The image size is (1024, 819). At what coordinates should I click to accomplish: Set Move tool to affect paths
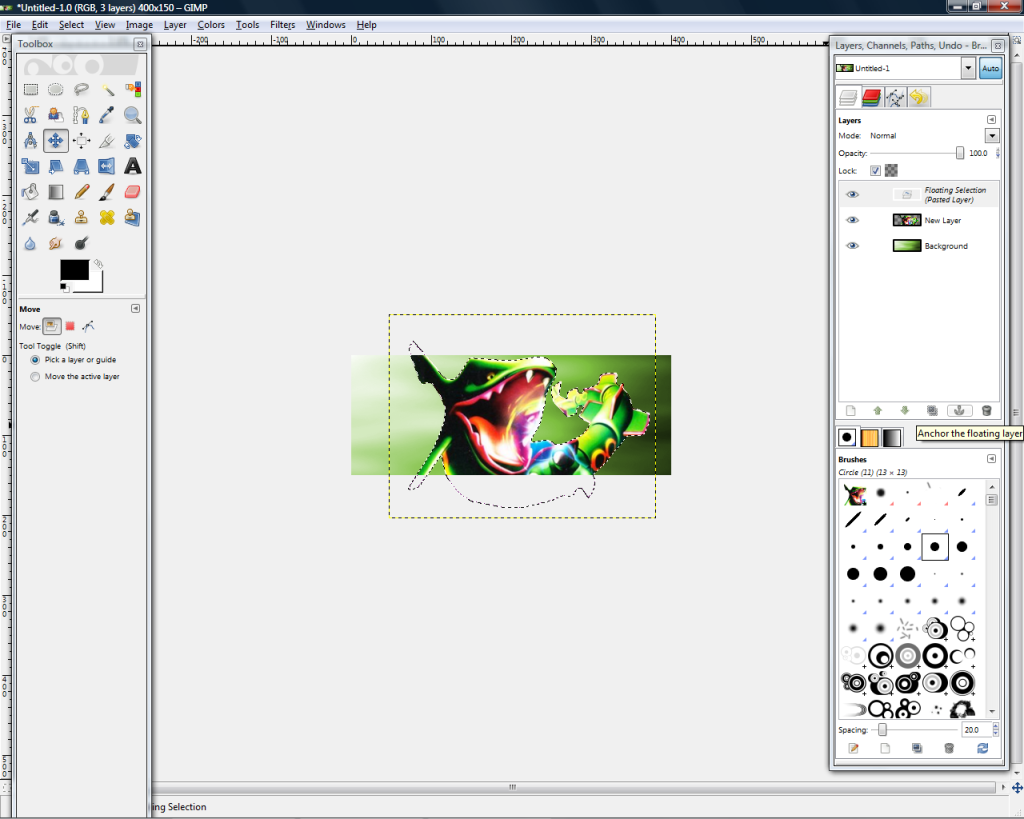coord(89,327)
